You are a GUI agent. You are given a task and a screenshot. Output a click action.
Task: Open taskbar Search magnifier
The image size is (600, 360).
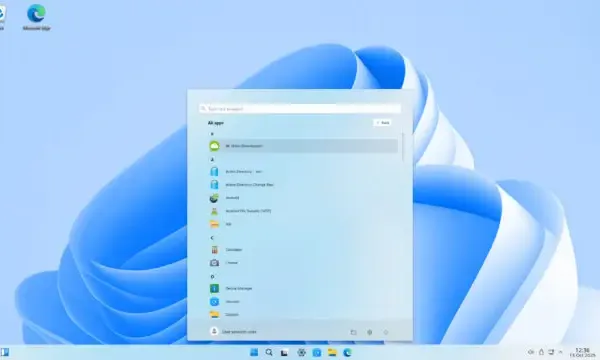click(269, 352)
